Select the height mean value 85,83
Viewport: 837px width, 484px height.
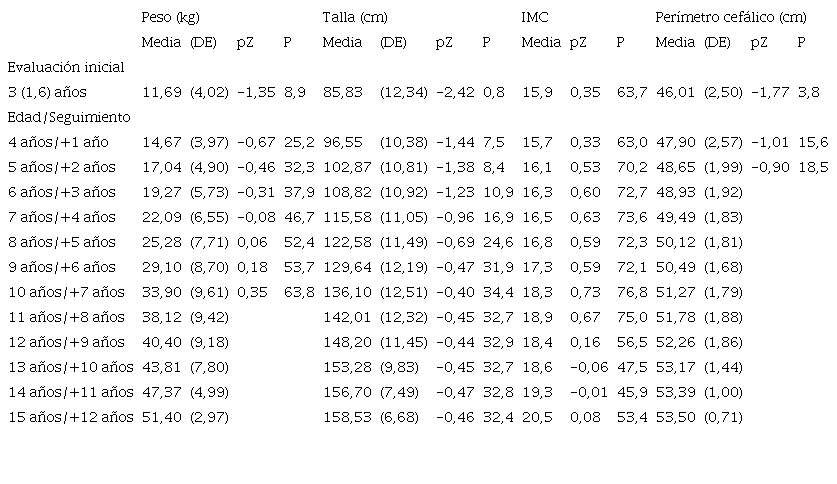pos(342,92)
